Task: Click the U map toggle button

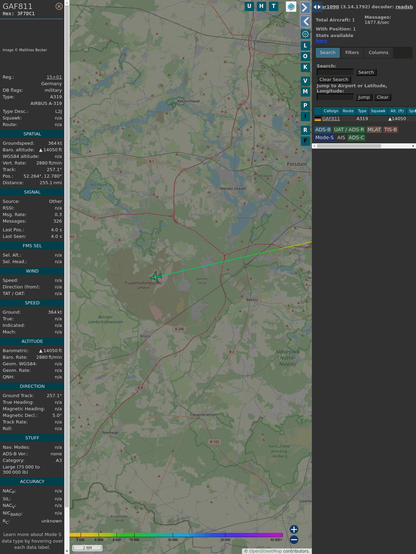Action: (249, 6)
